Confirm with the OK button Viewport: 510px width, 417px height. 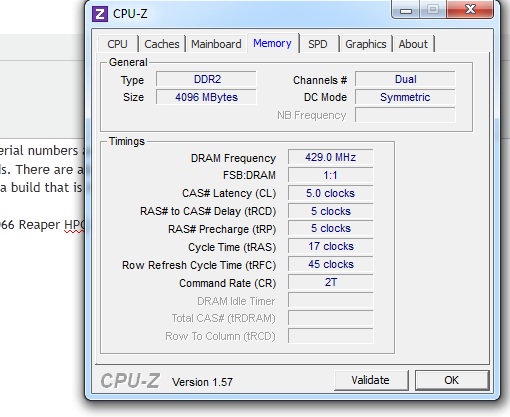(452, 380)
